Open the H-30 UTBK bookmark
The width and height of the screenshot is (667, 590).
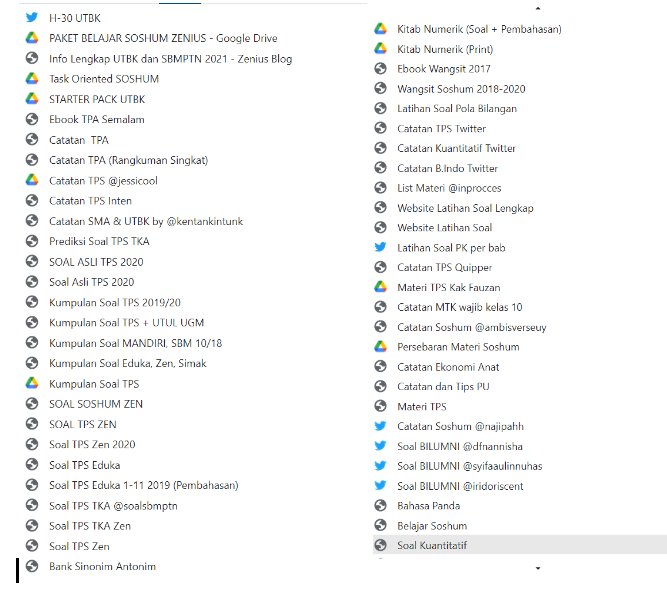[75, 18]
